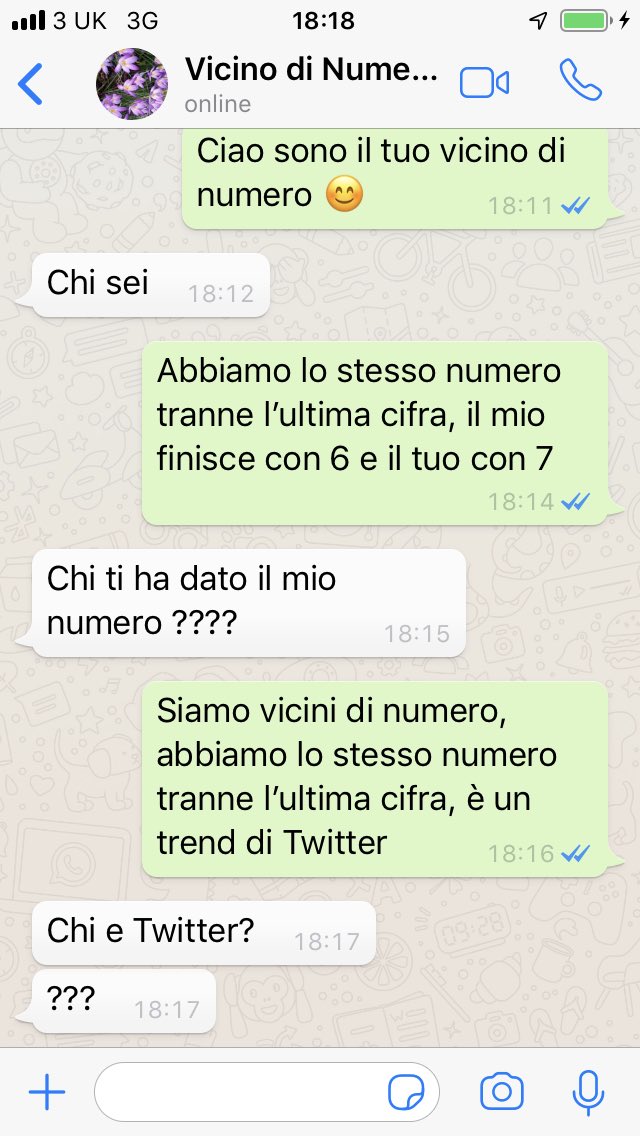The width and height of the screenshot is (640, 1136).
Task: Go back using the blue chevron arrow
Action: click(x=30, y=84)
